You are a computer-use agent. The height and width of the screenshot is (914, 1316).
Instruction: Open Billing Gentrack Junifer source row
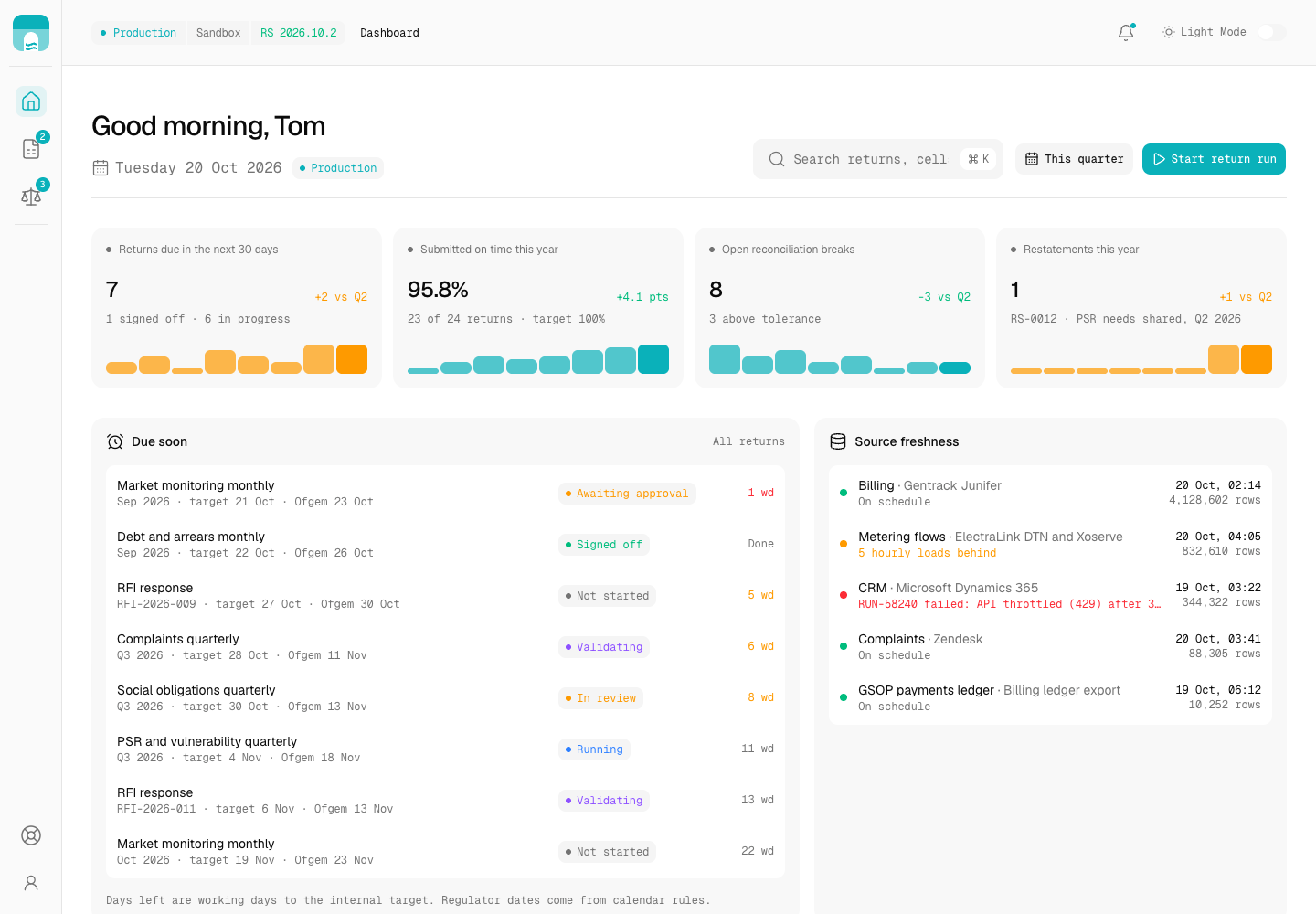[x=1050, y=493]
